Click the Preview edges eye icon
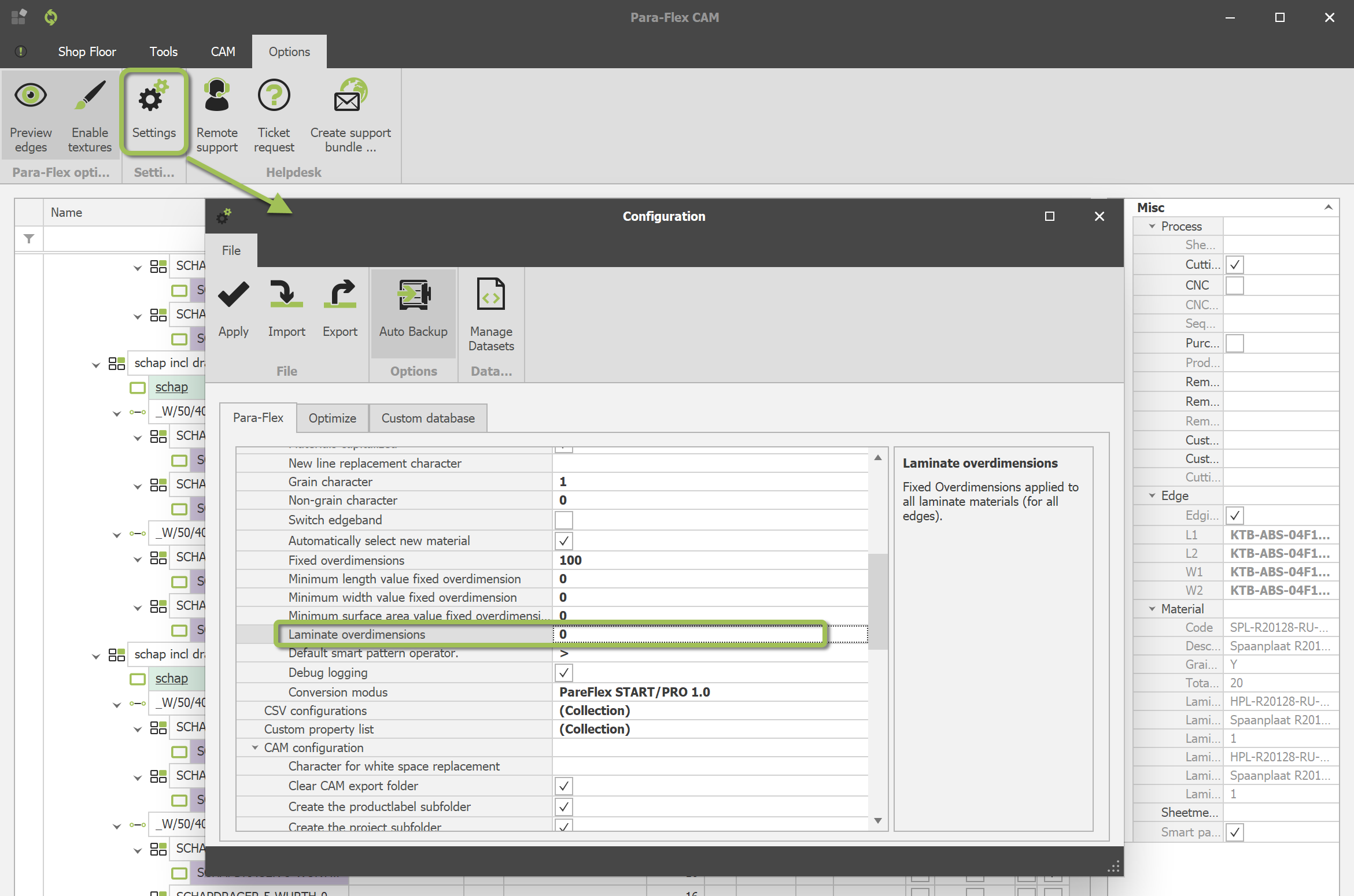The width and height of the screenshot is (1354, 896). [31, 96]
